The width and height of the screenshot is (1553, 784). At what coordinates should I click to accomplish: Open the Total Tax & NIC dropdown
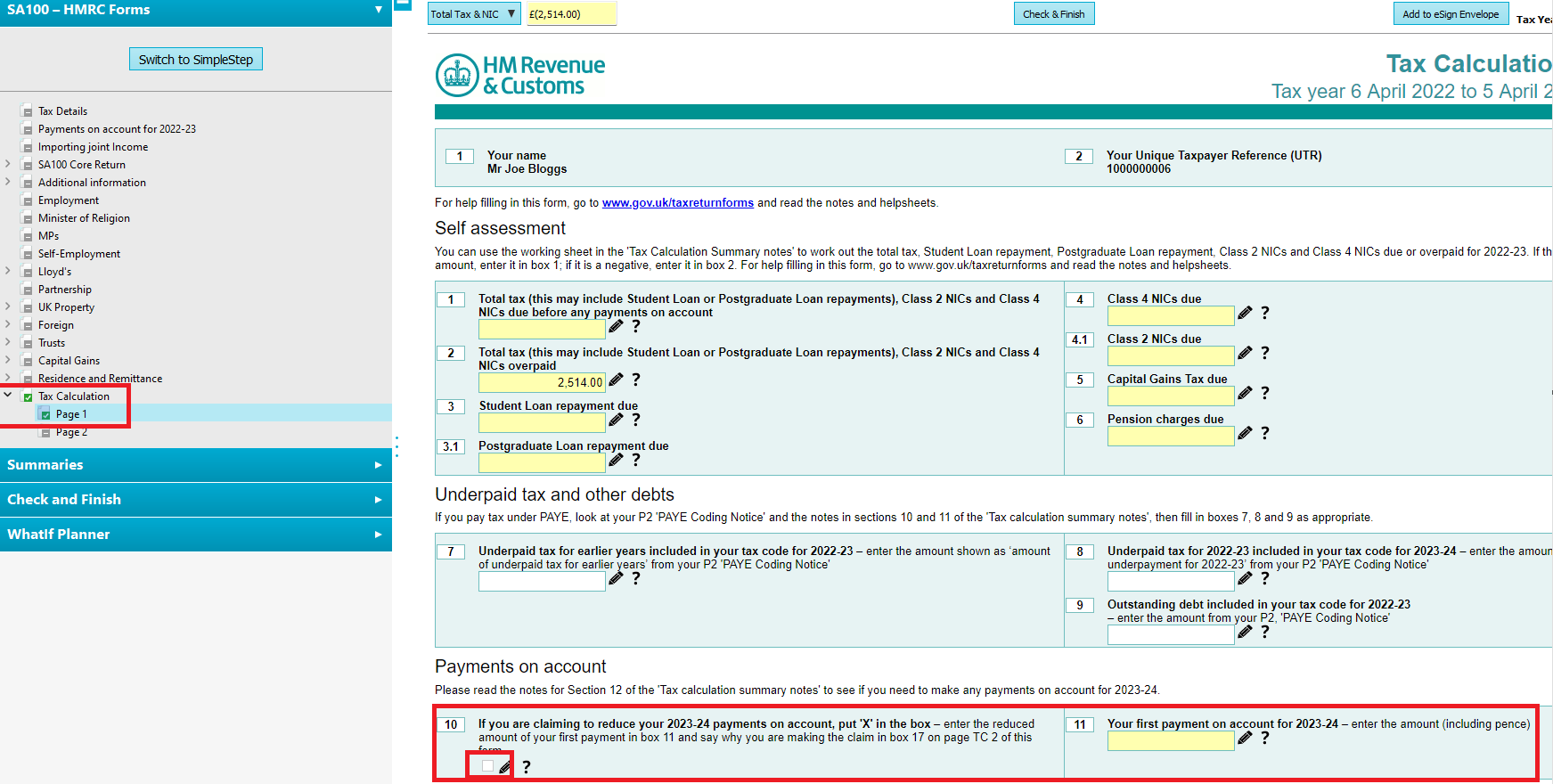[x=474, y=14]
